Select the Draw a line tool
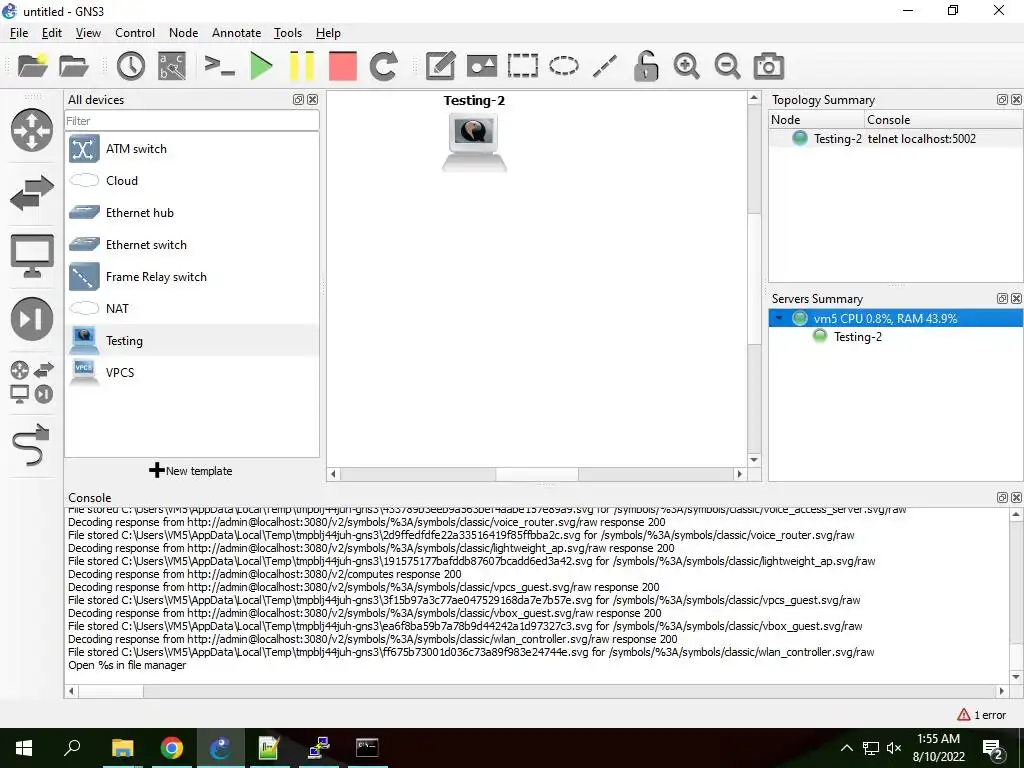The height and width of the screenshot is (768, 1024). [x=605, y=66]
